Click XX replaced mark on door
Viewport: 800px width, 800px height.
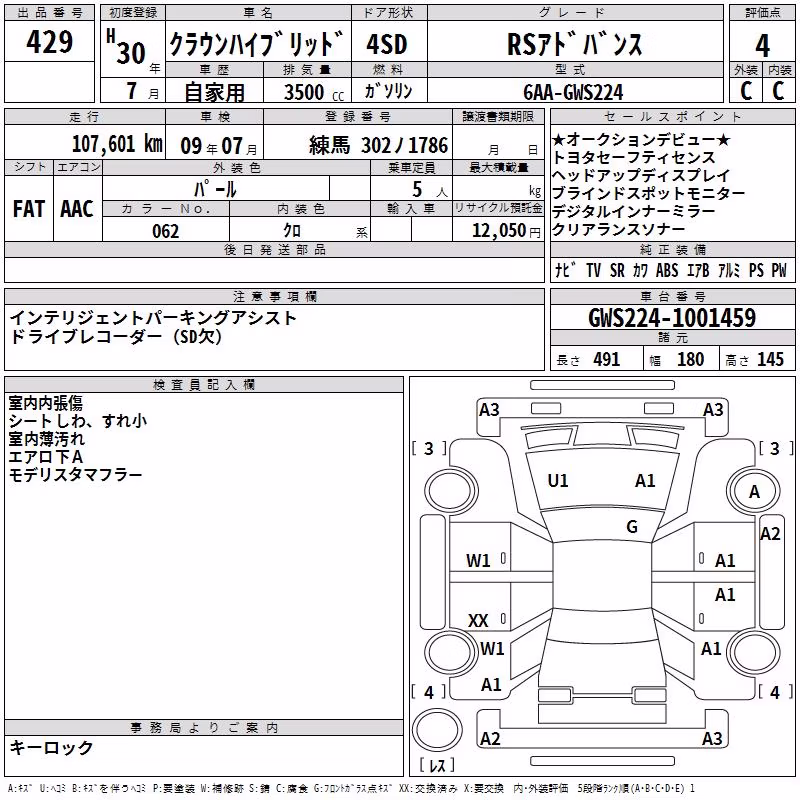click(478, 621)
